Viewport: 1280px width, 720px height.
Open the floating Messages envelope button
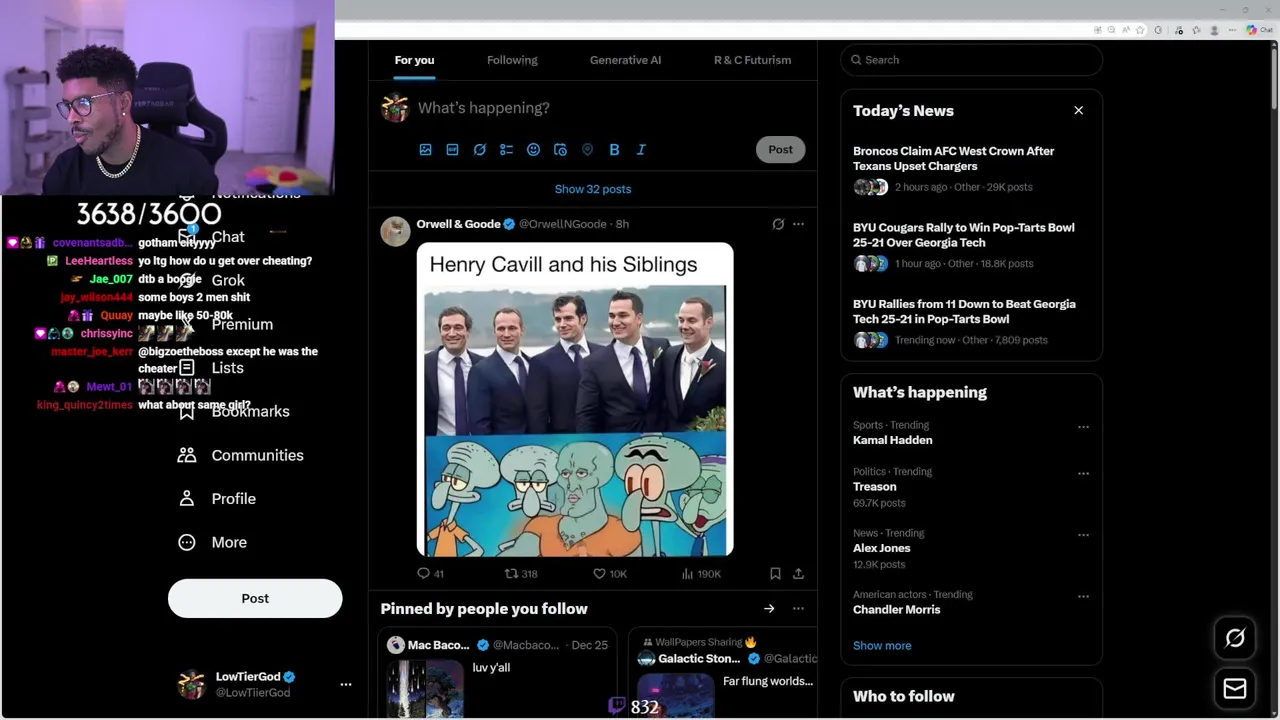(1235, 689)
